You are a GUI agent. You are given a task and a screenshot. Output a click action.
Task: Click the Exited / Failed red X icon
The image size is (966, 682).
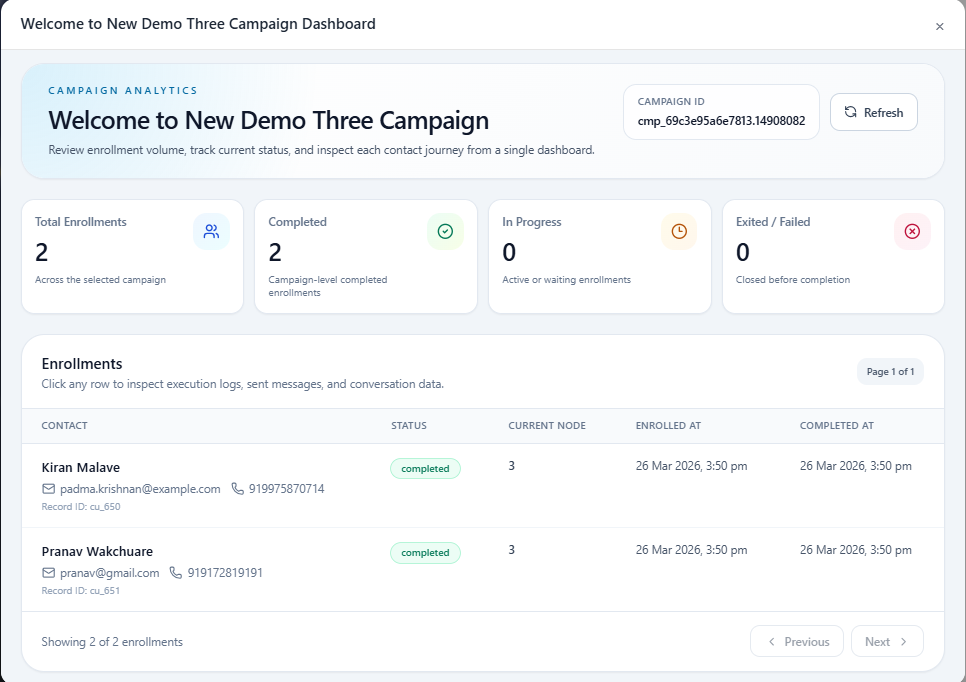coord(912,231)
